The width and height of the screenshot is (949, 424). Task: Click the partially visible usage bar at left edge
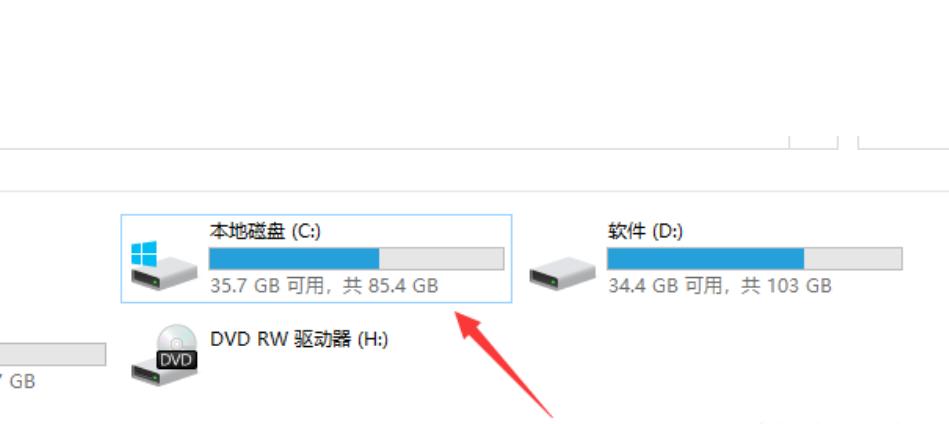(x=53, y=354)
